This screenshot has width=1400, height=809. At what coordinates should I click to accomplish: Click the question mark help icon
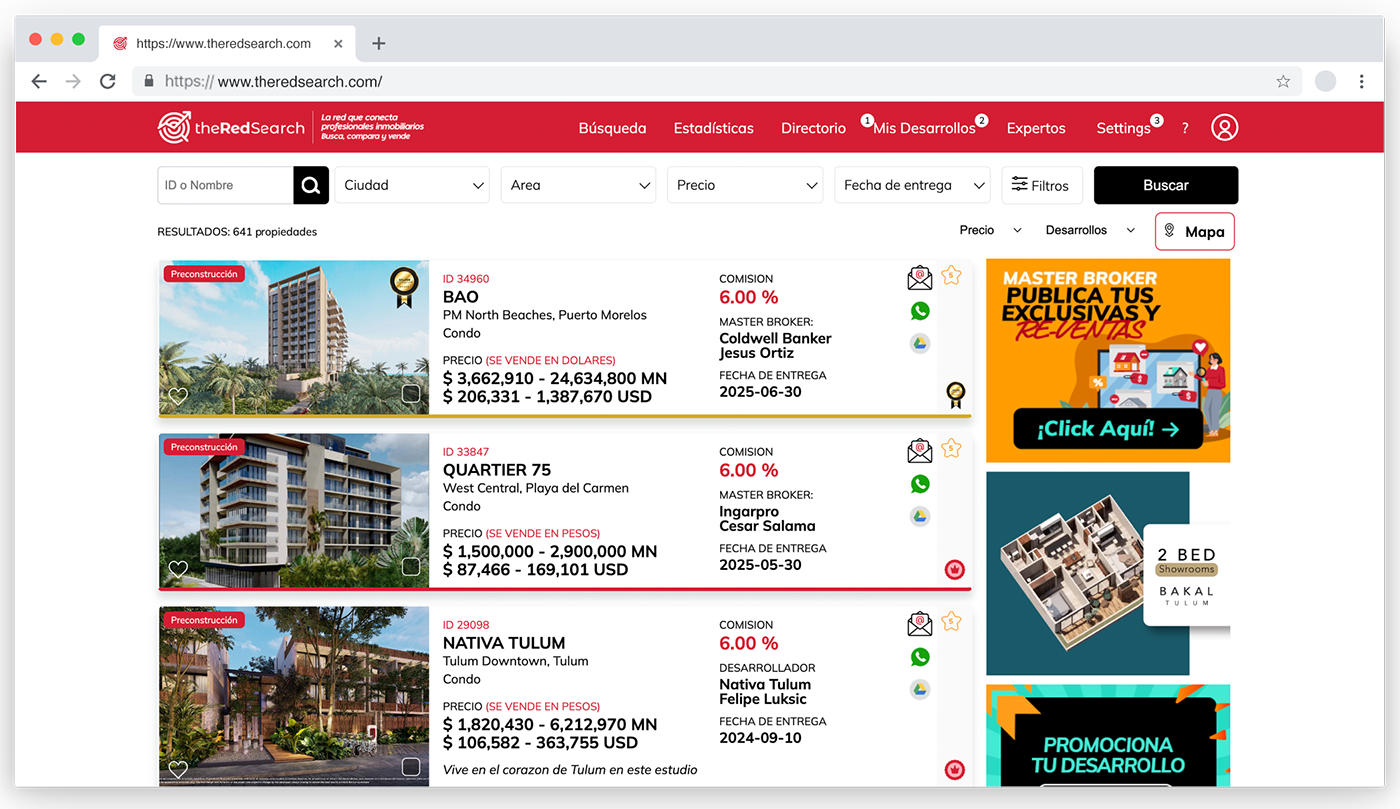tap(1185, 129)
